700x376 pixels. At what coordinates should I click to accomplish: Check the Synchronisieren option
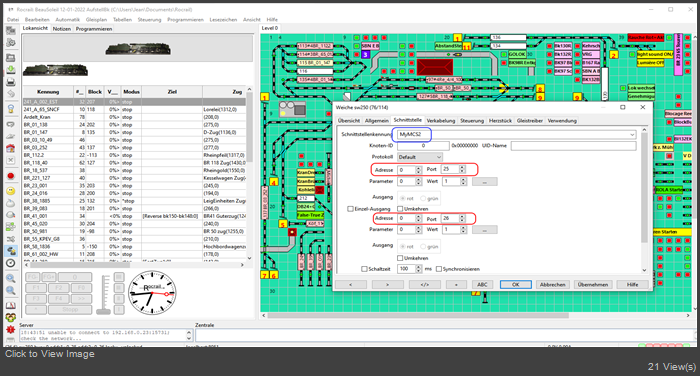click(439, 269)
